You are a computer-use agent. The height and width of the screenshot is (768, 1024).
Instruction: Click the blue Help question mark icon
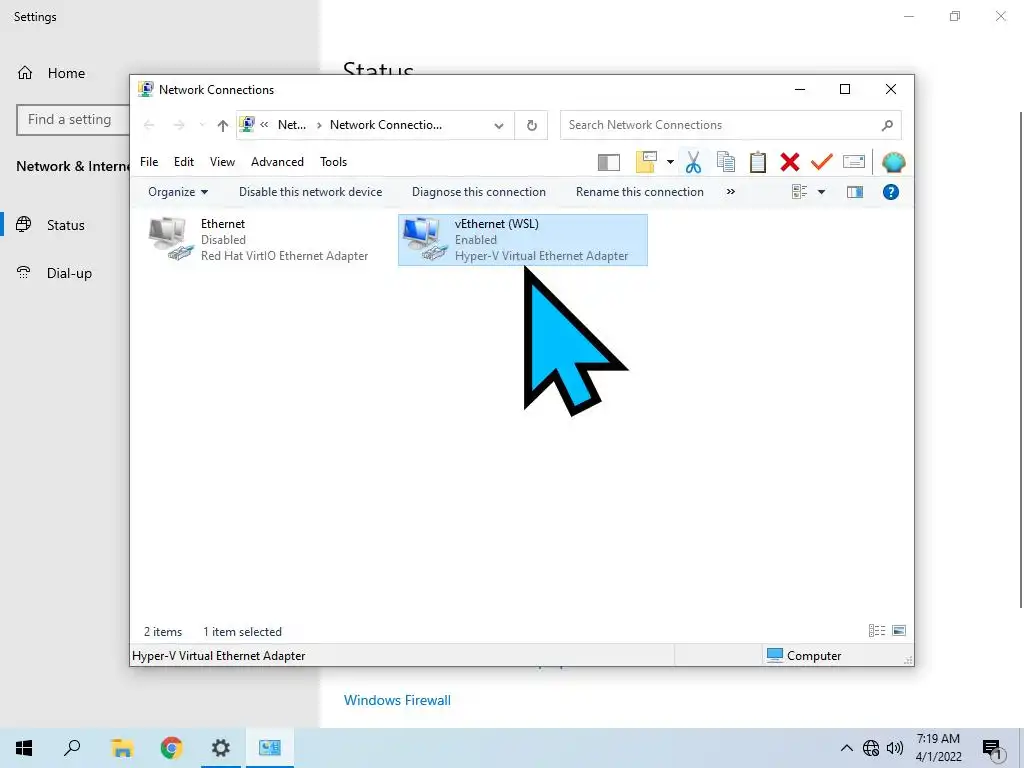point(891,192)
